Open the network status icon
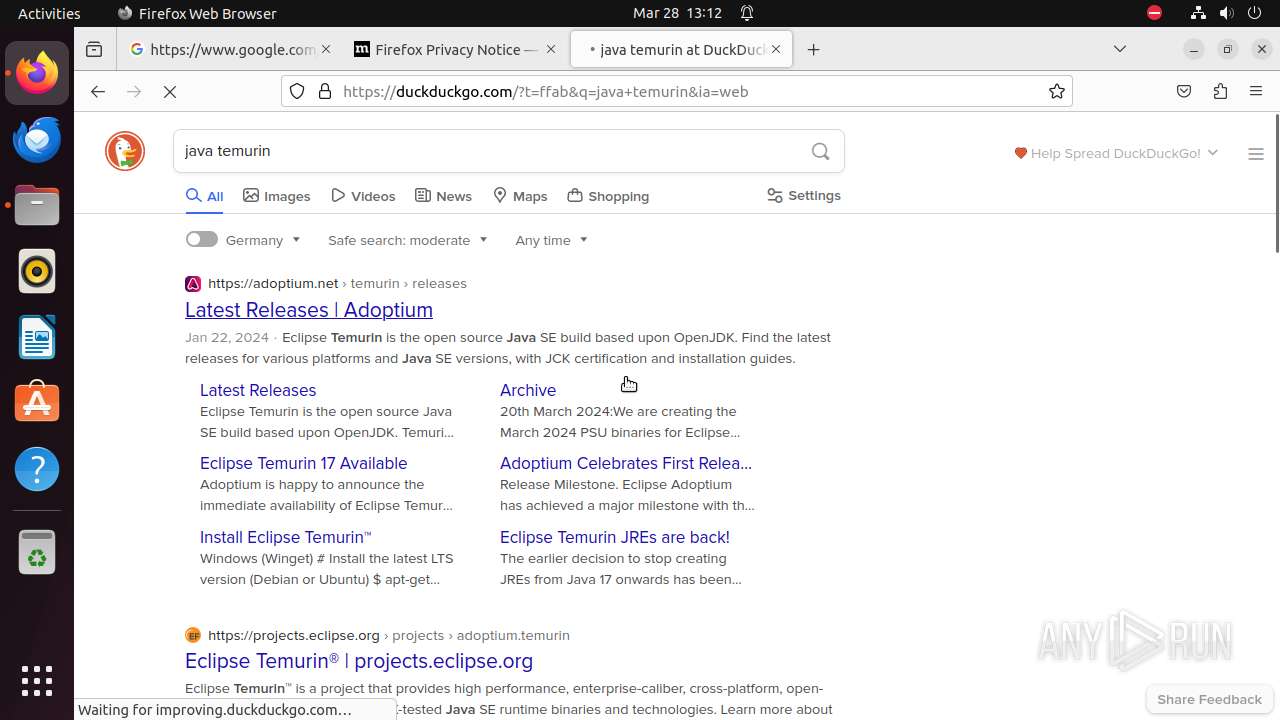Viewport: 1280px width, 720px height. tap(1198, 13)
